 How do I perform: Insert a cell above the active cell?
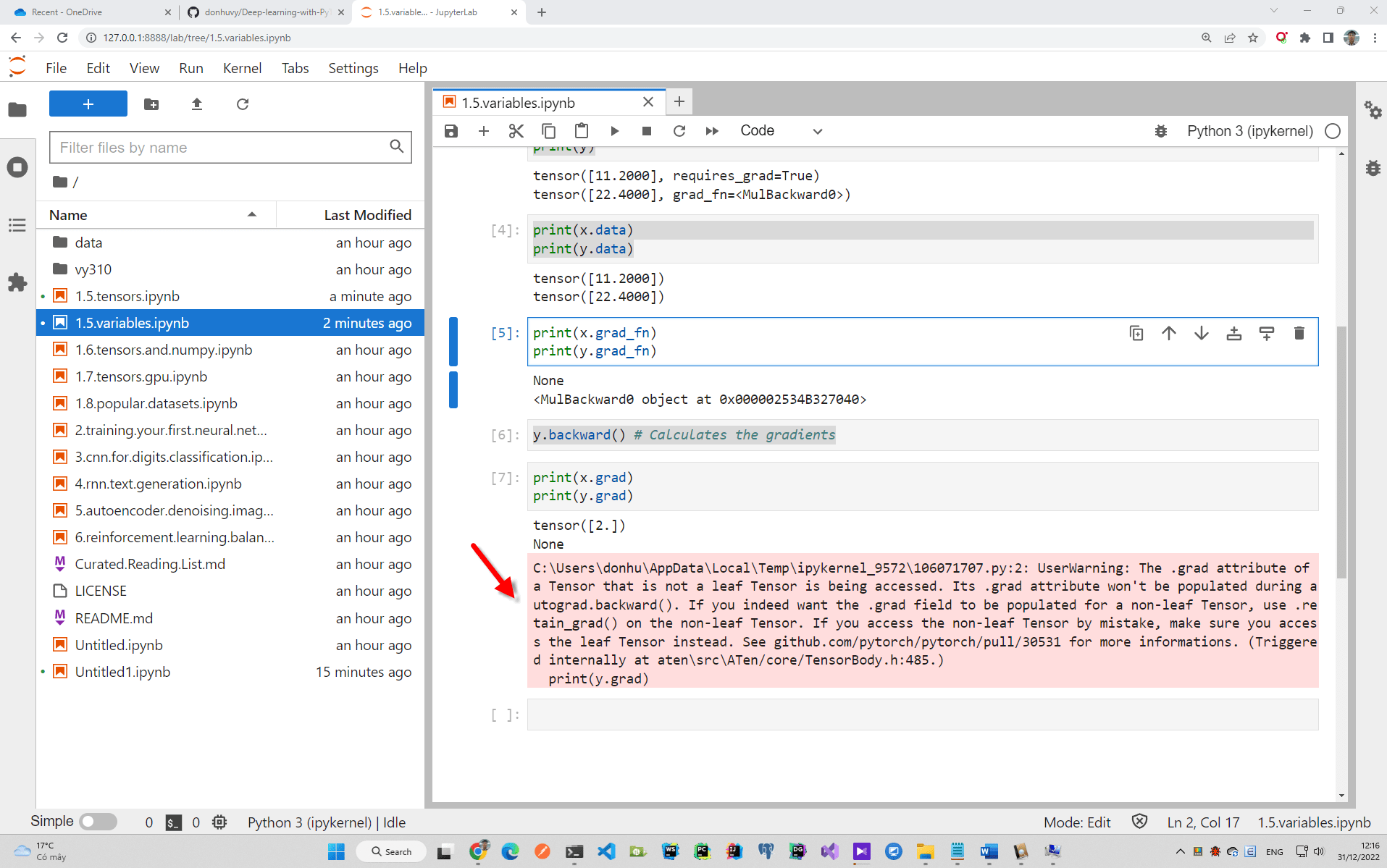(x=1234, y=333)
